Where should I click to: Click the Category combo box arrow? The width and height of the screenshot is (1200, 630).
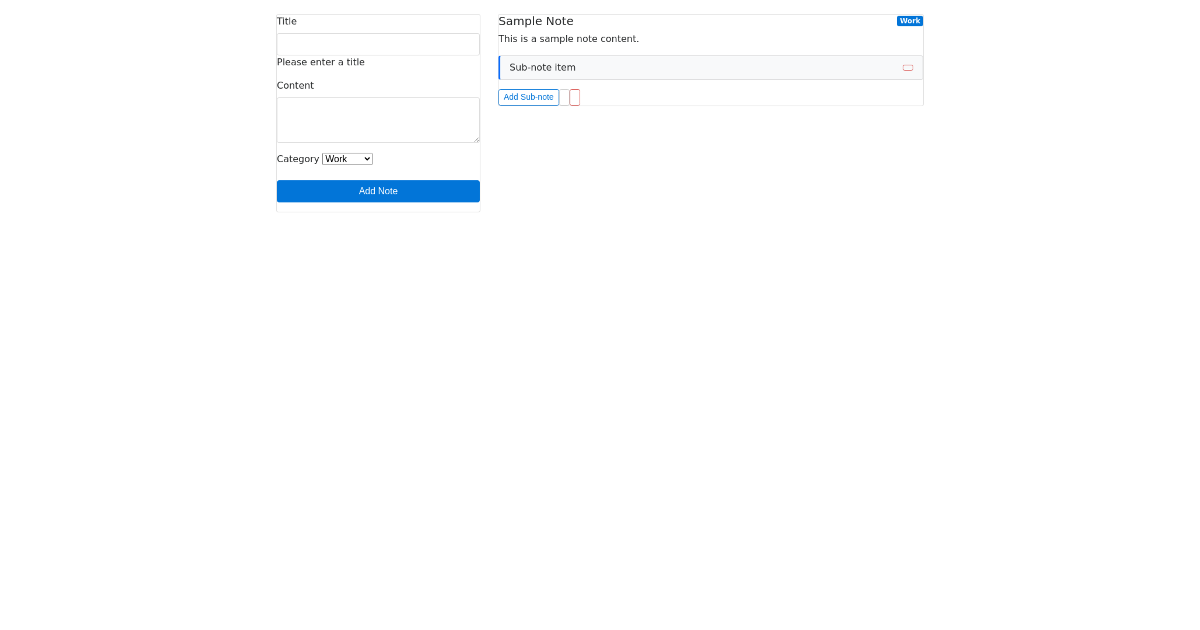pos(364,158)
